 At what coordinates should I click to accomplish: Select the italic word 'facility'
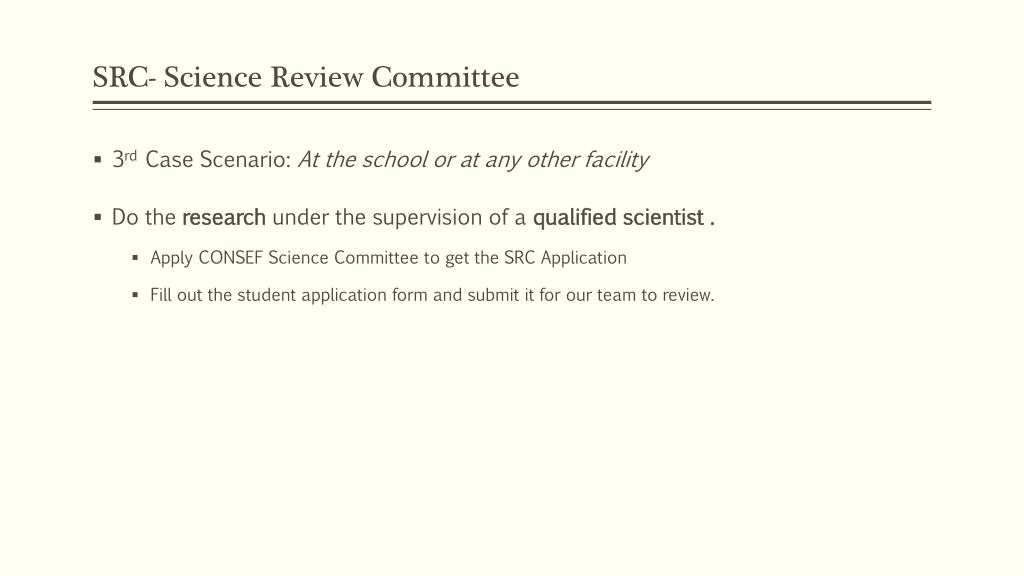tap(616, 159)
